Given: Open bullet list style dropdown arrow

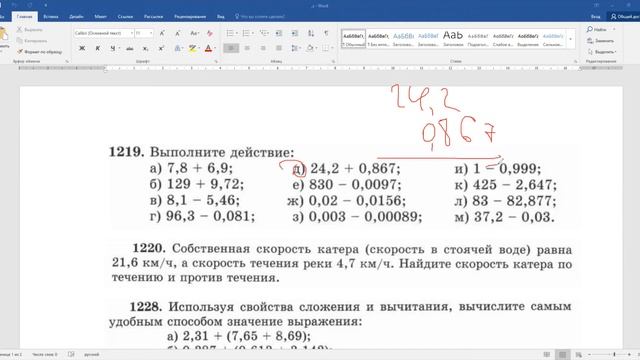Looking at the screenshot, I should [x=236, y=33].
